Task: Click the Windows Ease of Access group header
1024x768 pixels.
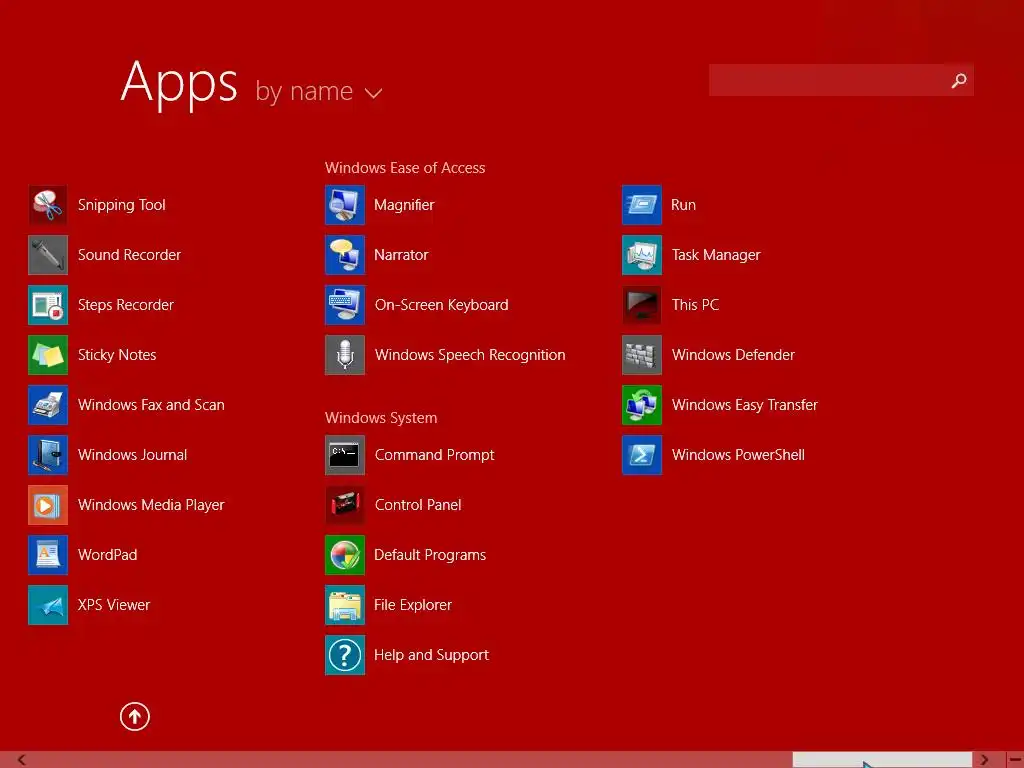Action: 405,168
